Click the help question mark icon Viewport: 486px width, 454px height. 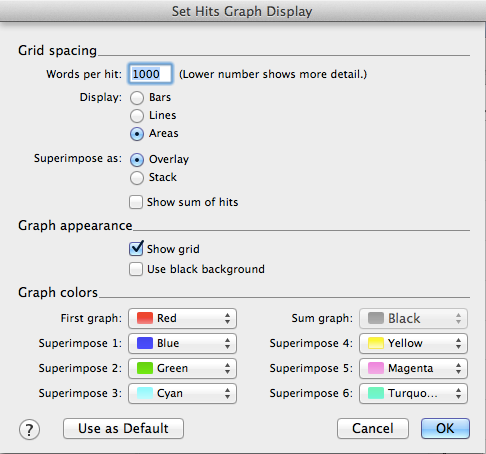point(29,429)
